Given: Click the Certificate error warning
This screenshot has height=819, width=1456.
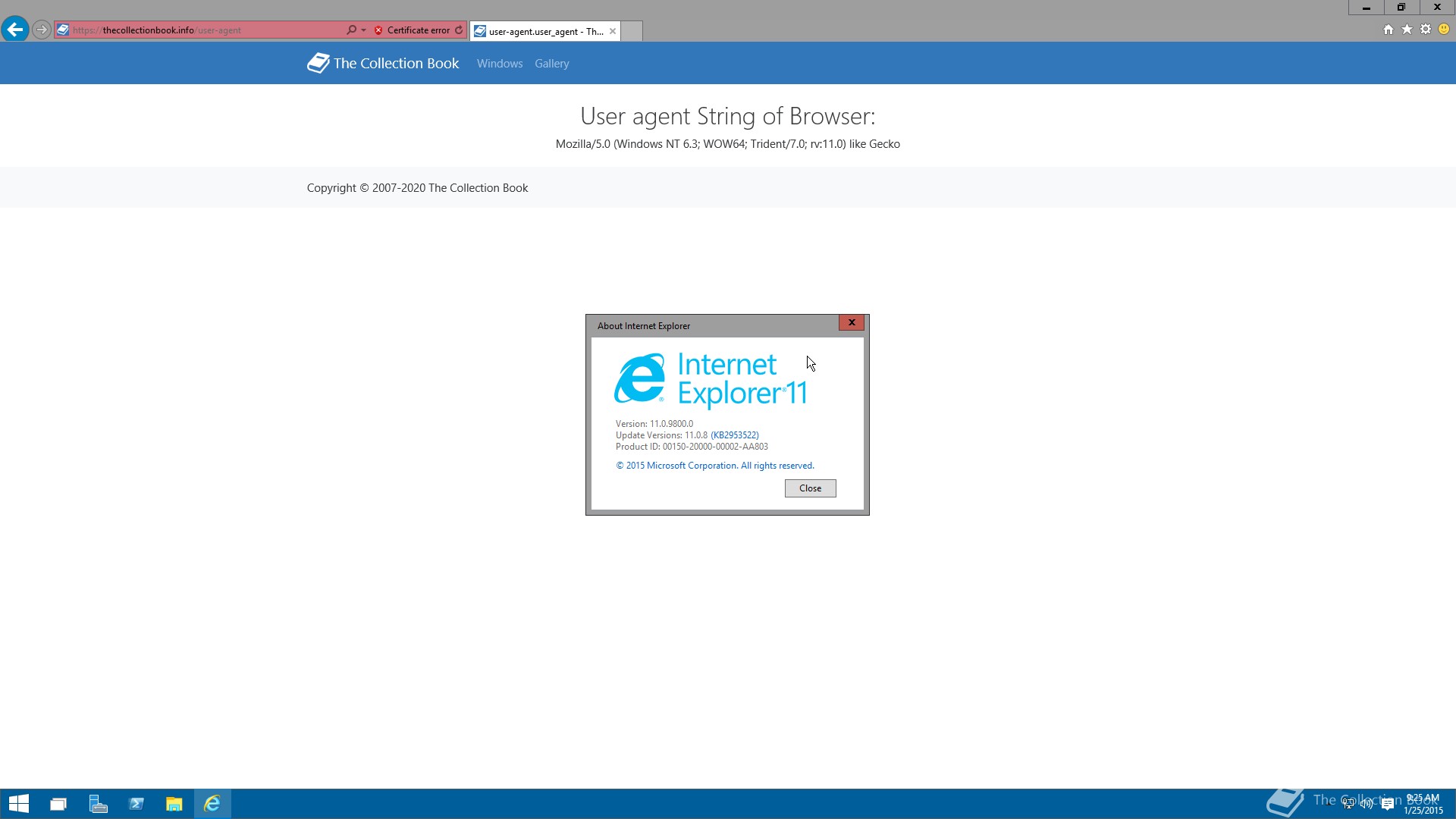Looking at the screenshot, I should (x=412, y=30).
